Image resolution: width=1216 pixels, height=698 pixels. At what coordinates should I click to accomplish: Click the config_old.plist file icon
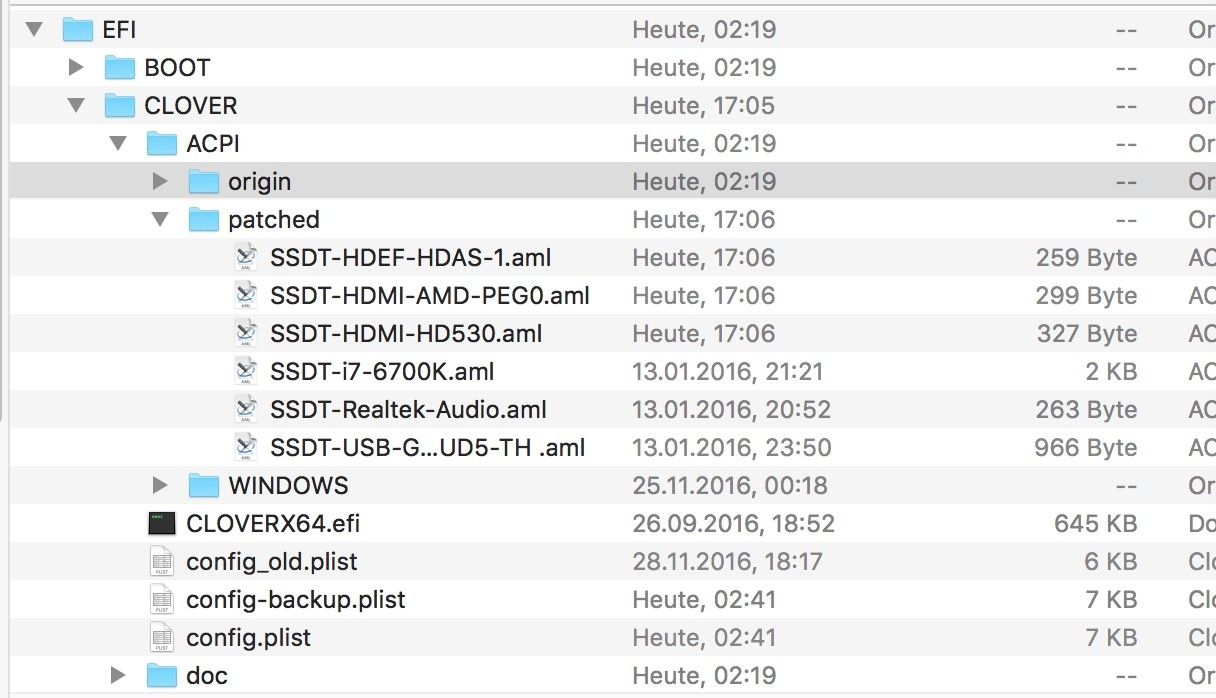162,561
